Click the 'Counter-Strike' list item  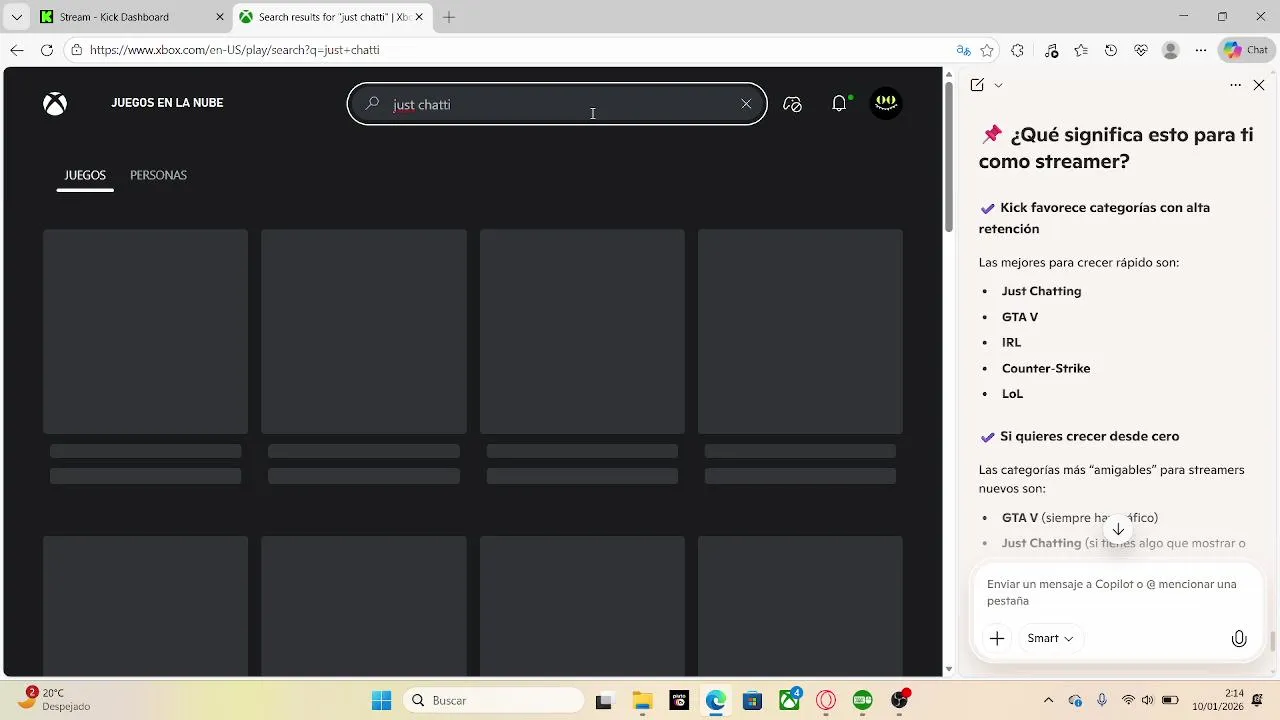tap(1046, 368)
